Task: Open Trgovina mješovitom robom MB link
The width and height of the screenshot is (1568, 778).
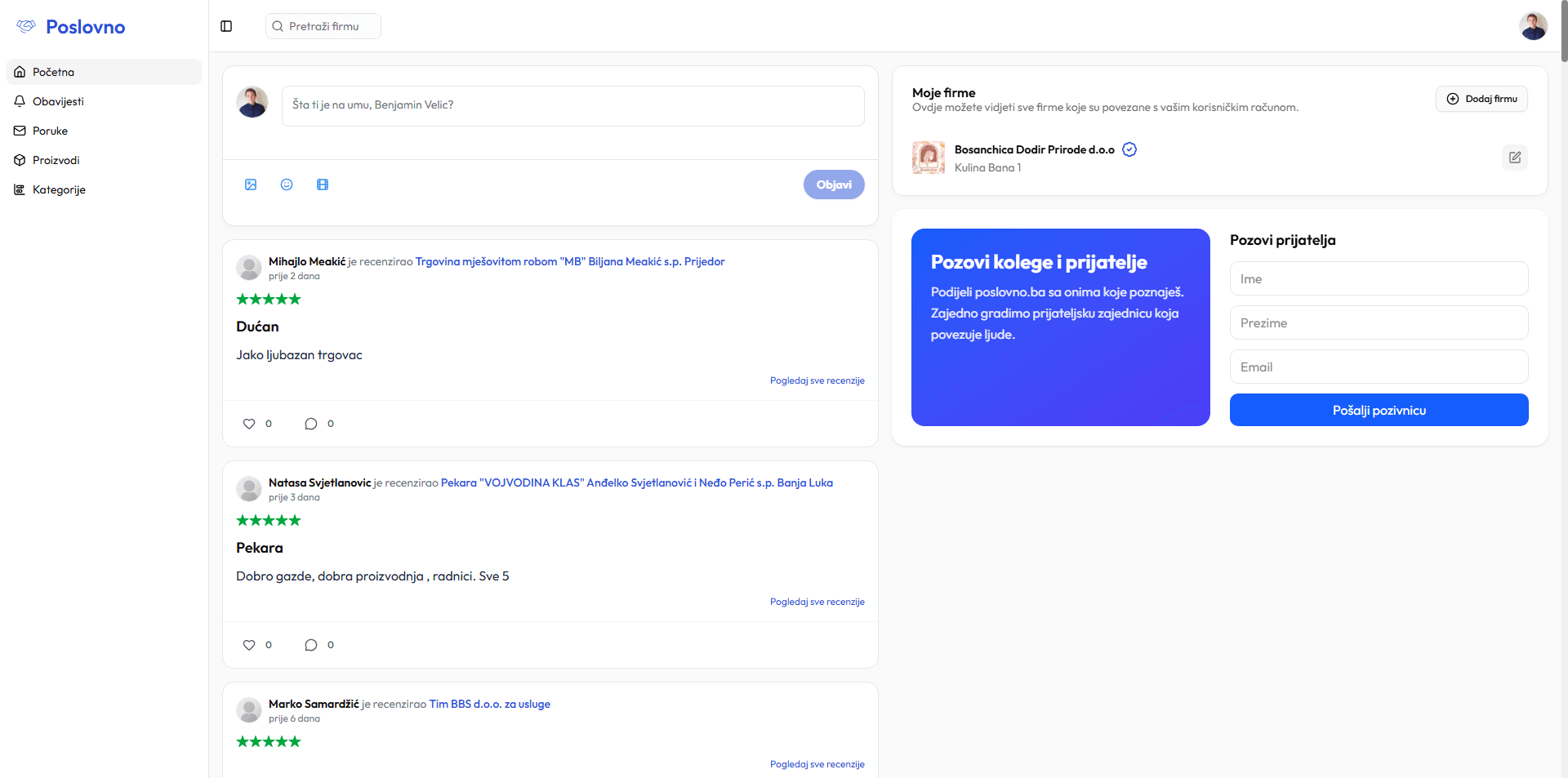Action: pyautogui.click(x=570, y=261)
